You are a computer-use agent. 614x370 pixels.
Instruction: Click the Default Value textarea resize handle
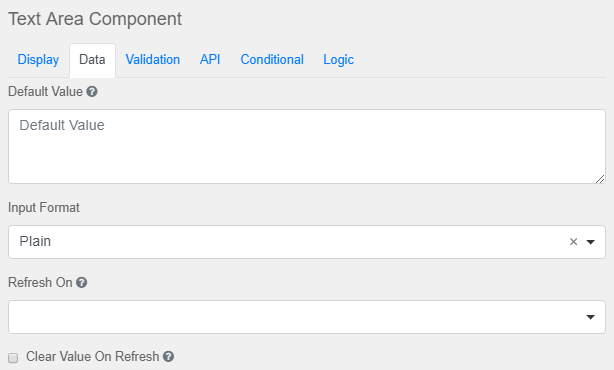[600, 179]
